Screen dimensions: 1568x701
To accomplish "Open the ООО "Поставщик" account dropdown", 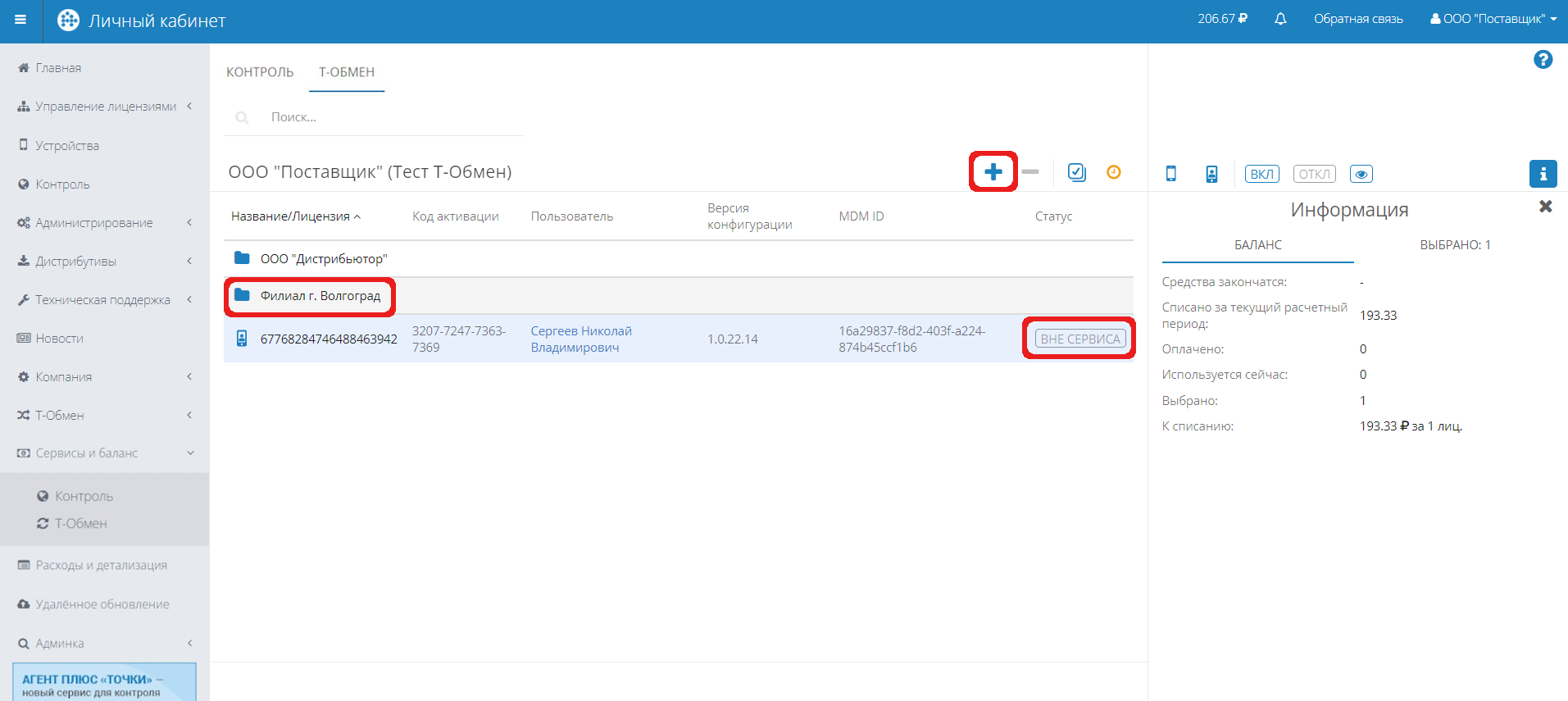I will [x=1493, y=19].
